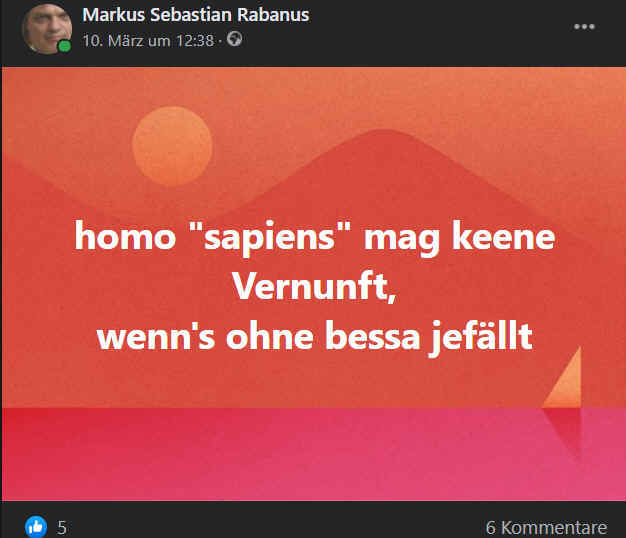Open Markus Sebastian Rabanus profile picture
This screenshot has width=626, height=538.
pos(47,29)
